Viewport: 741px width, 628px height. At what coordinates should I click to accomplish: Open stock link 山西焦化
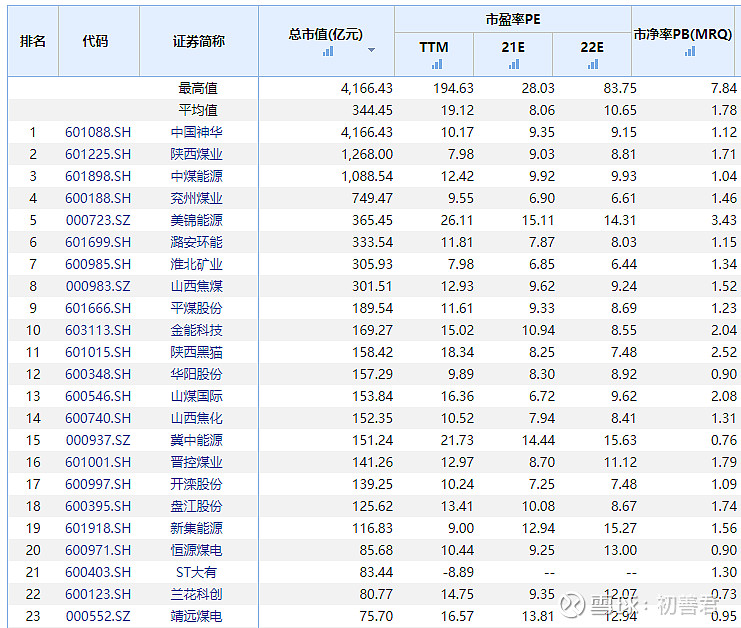click(197, 418)
